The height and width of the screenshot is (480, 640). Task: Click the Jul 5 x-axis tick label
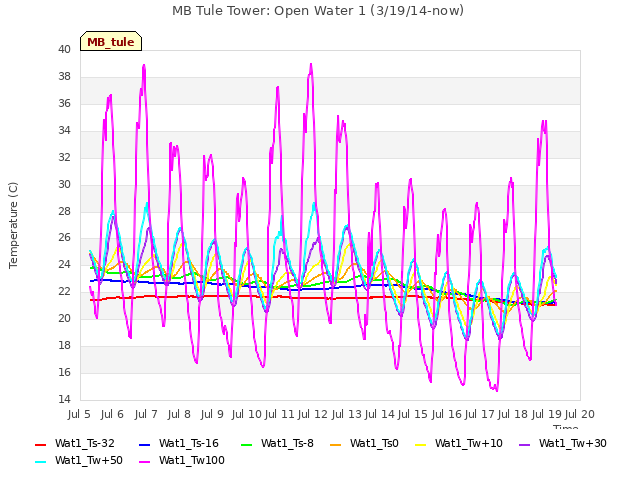(x=79, y=415)
